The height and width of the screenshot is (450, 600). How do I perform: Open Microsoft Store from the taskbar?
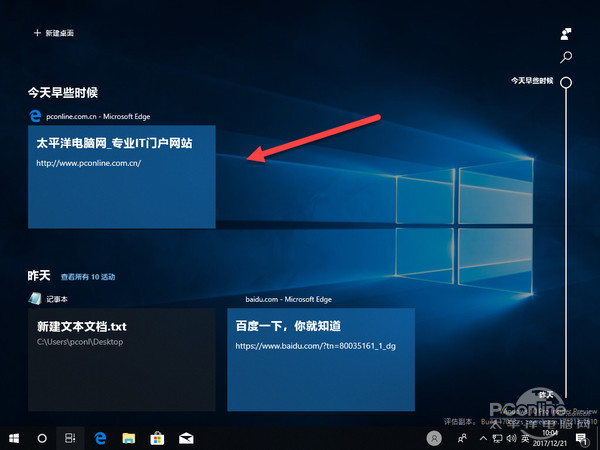point(157,439)
